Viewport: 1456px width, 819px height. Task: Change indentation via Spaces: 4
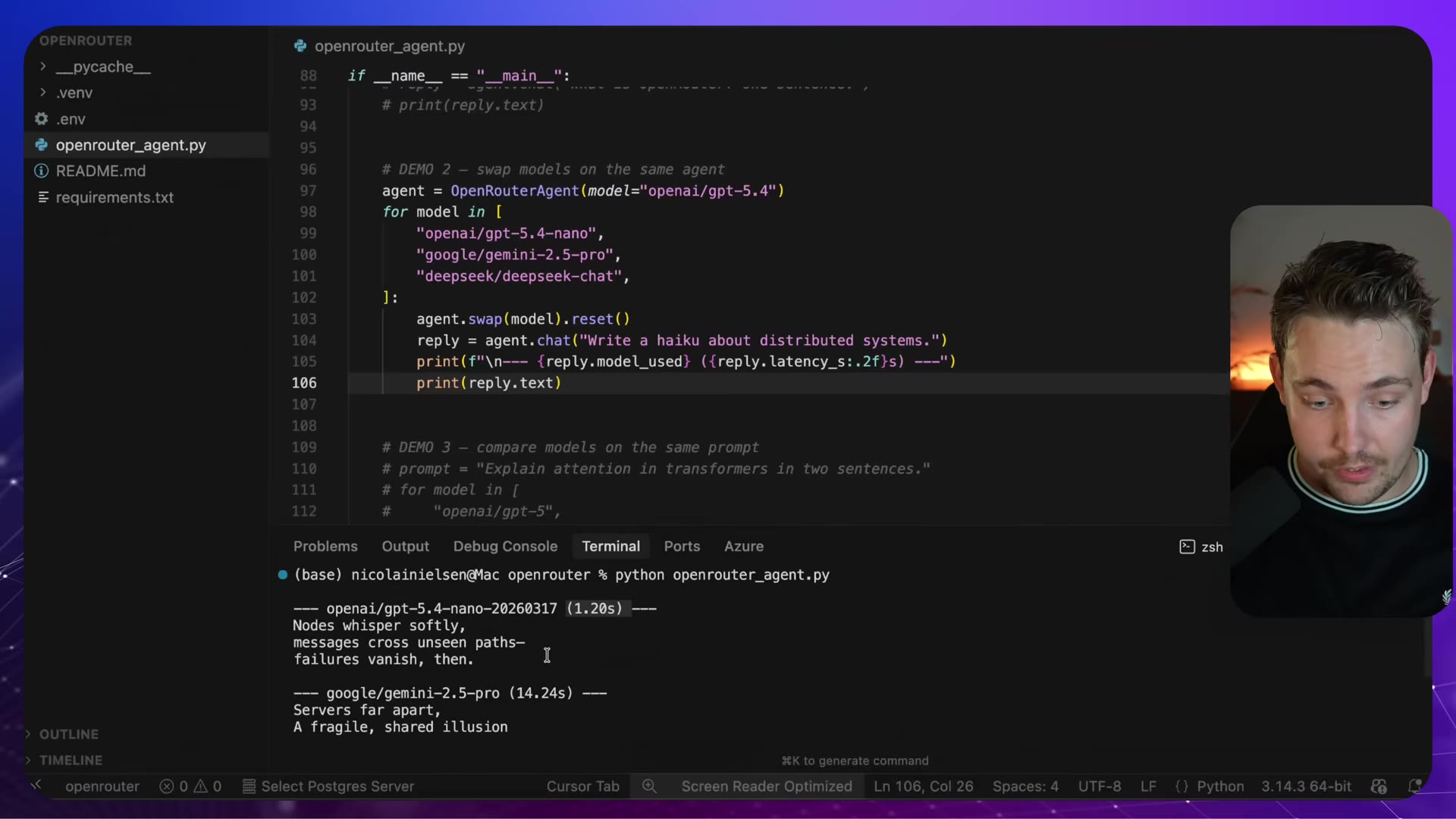click(1025, 786)
